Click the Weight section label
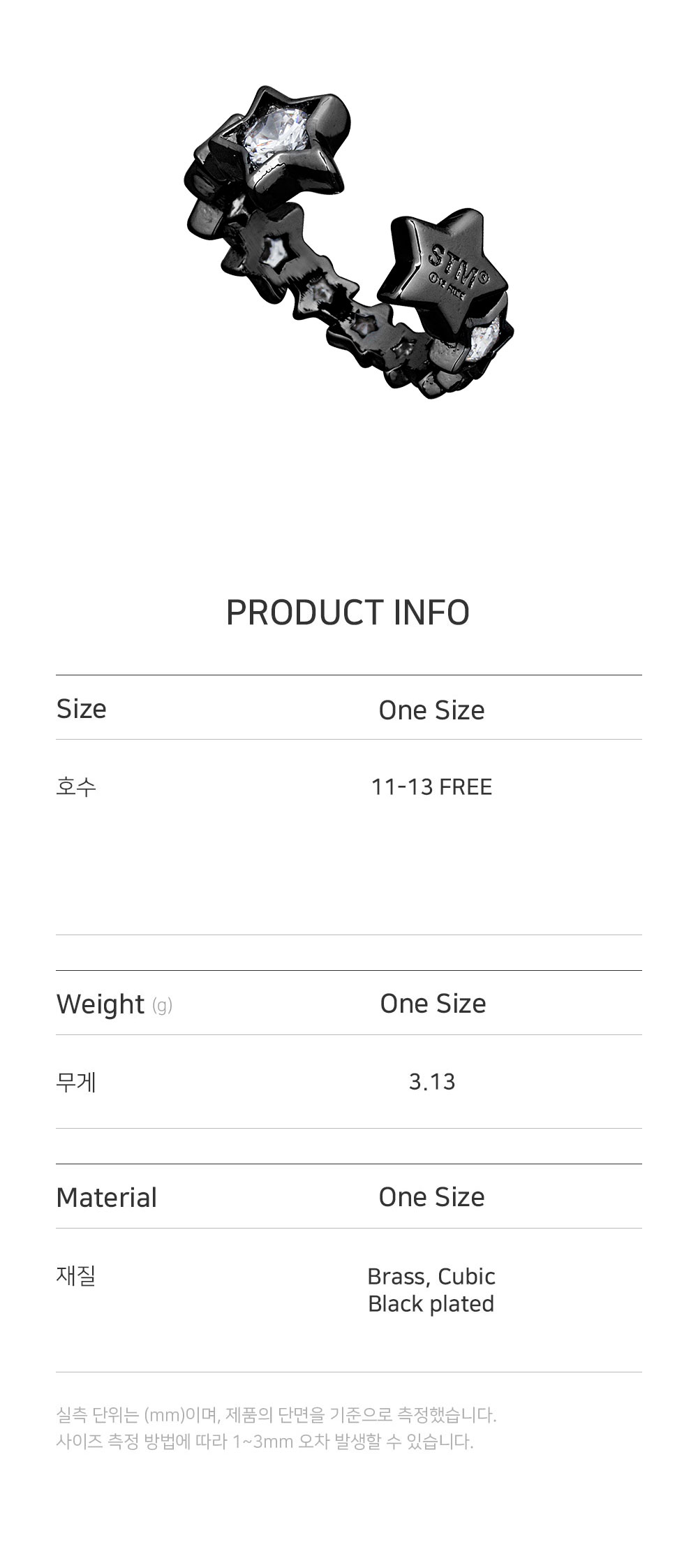 coord(101,1004)
